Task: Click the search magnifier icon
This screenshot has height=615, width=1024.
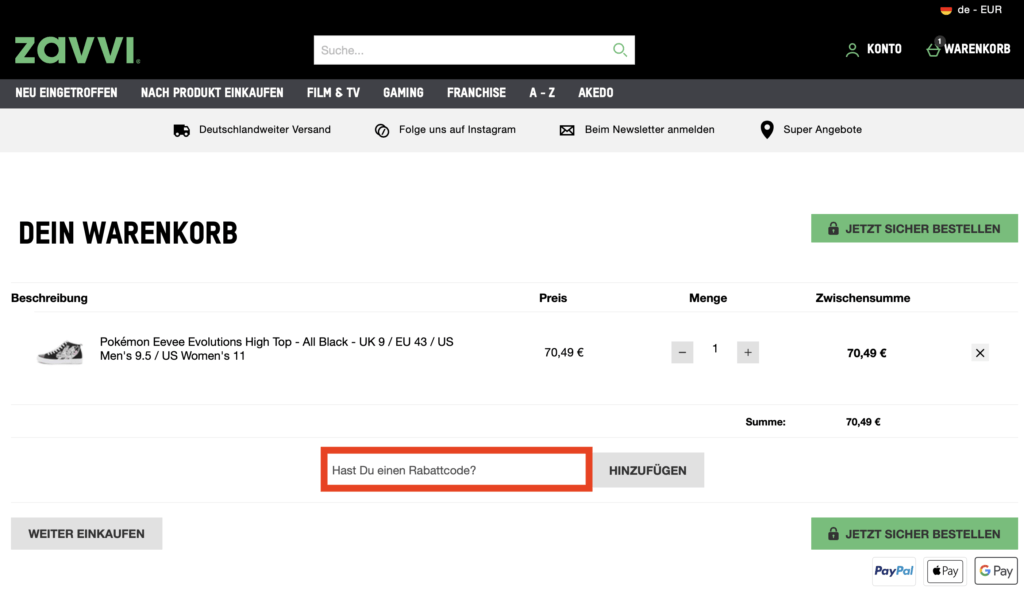Action: click(x=619, y=50)
